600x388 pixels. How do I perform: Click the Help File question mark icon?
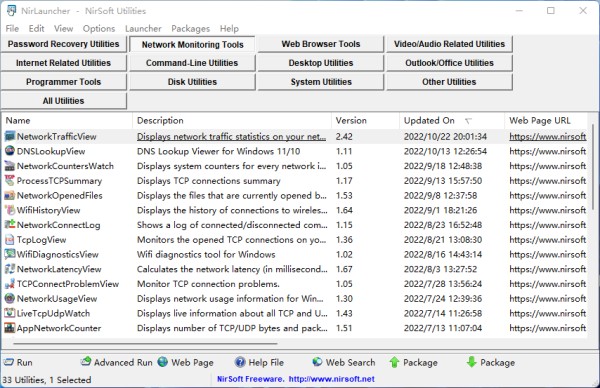pyautogui.click(x=240, y=362)
